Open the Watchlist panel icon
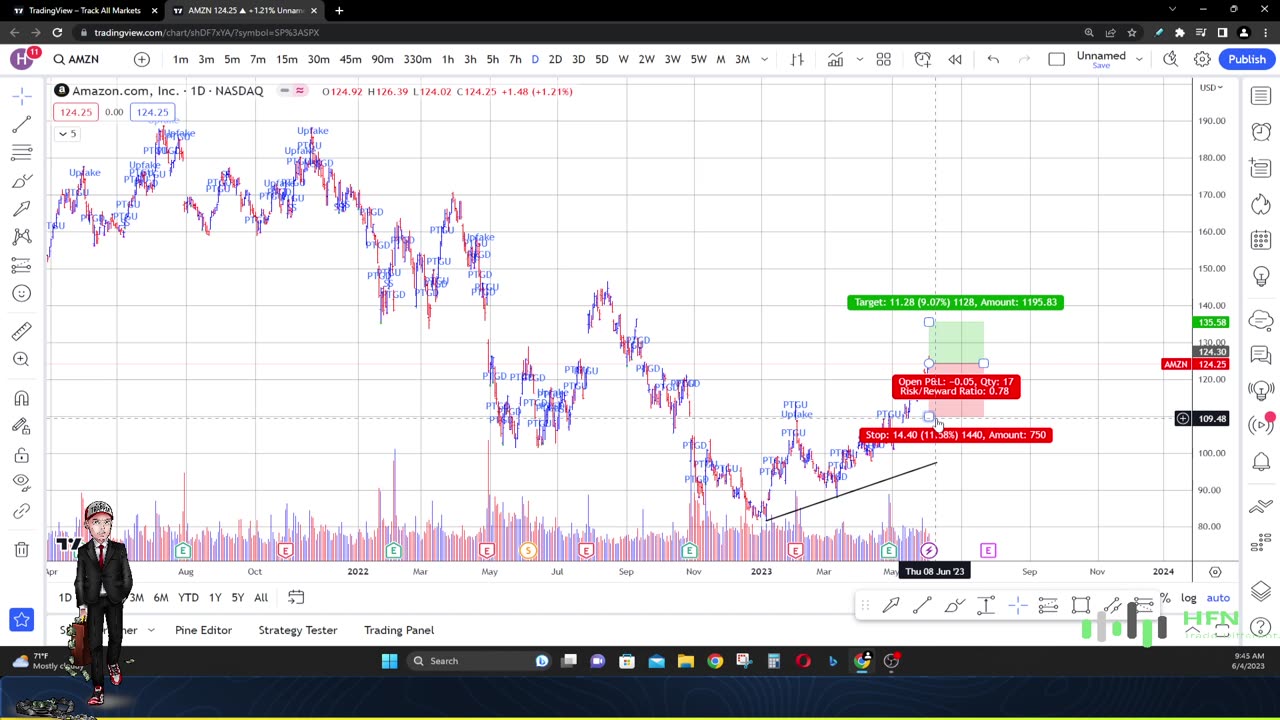 pyautogui.click(x=1260, y=96)
